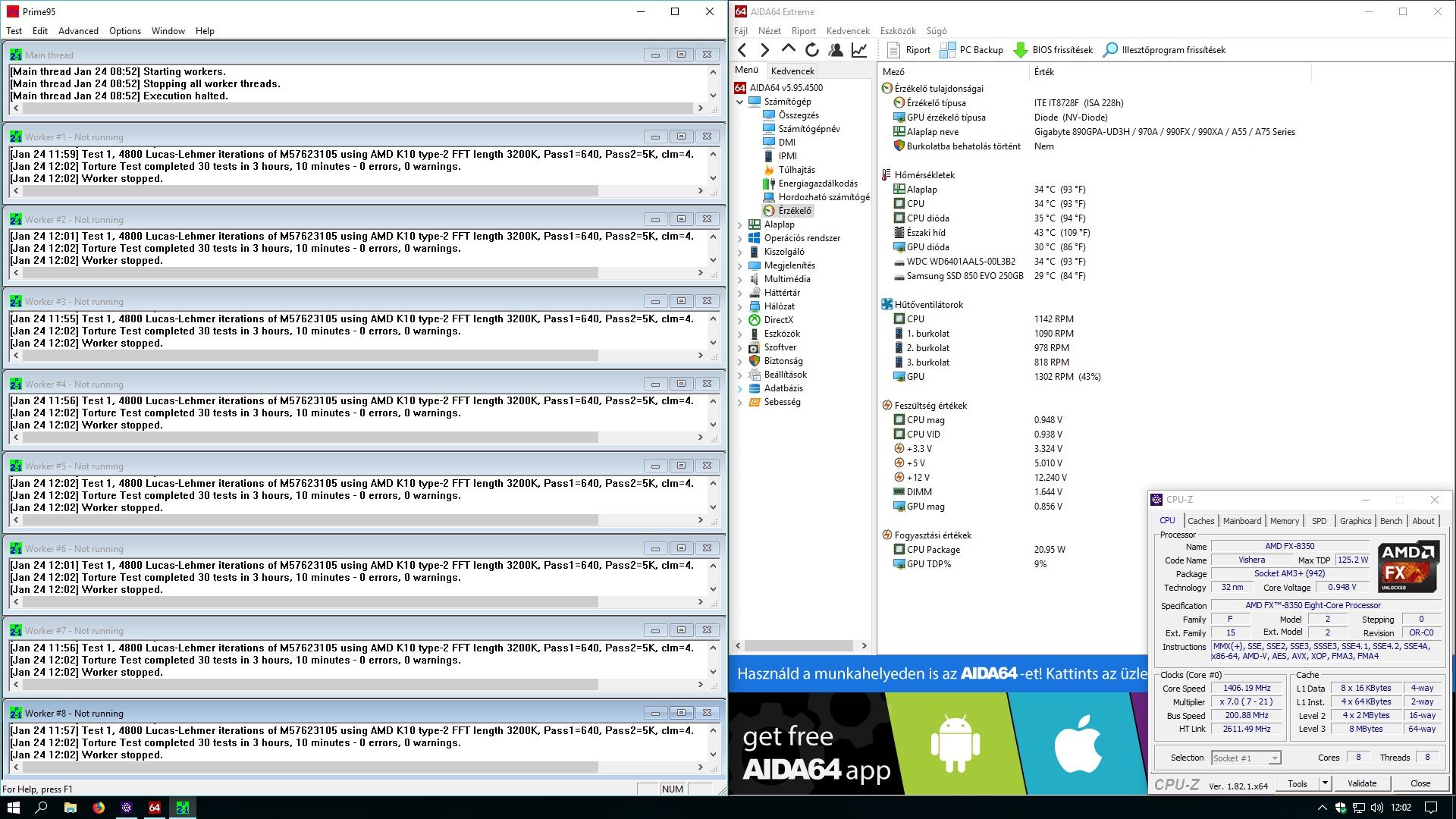
Task: Switch to the CPU-Z Graphics tab
Action: pos(1355,521)
